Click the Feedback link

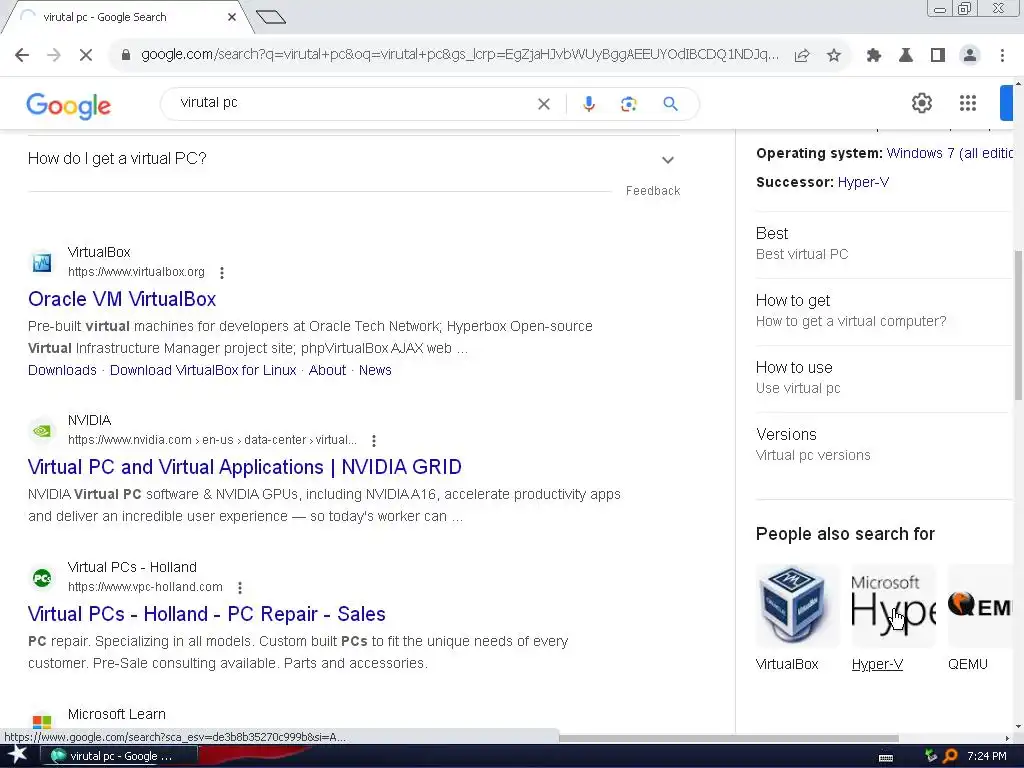click(x=653, y=191)
